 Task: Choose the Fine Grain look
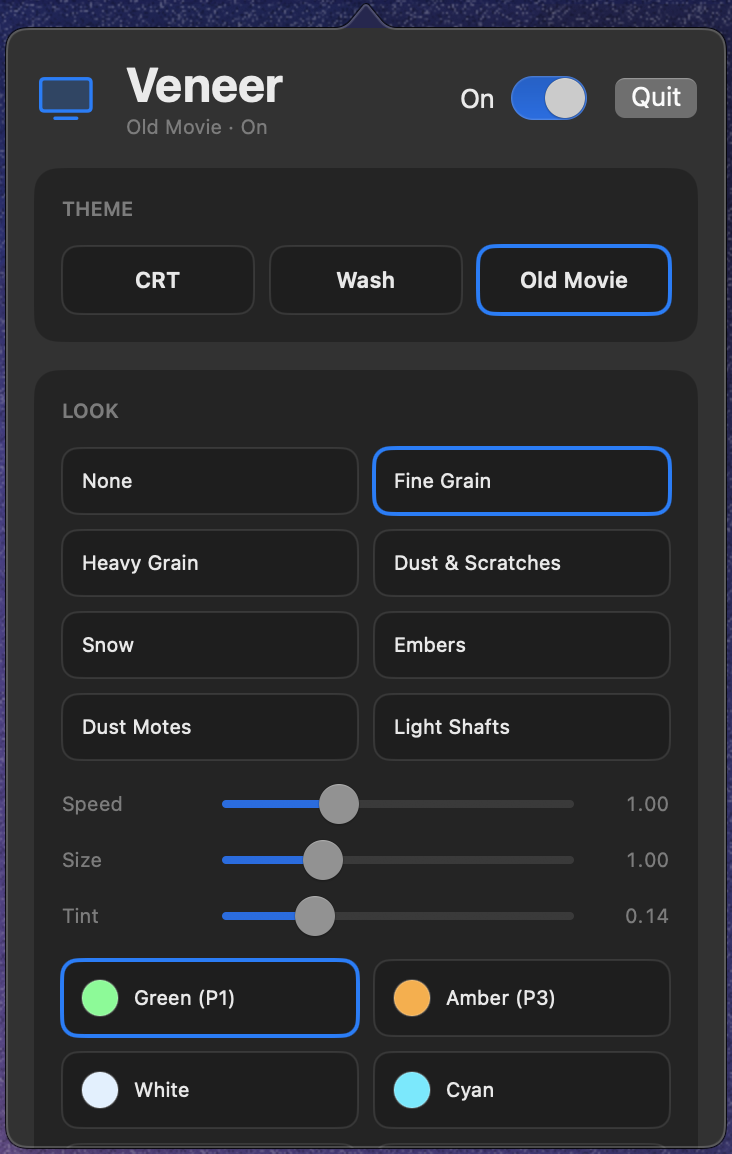coord(522,481)
